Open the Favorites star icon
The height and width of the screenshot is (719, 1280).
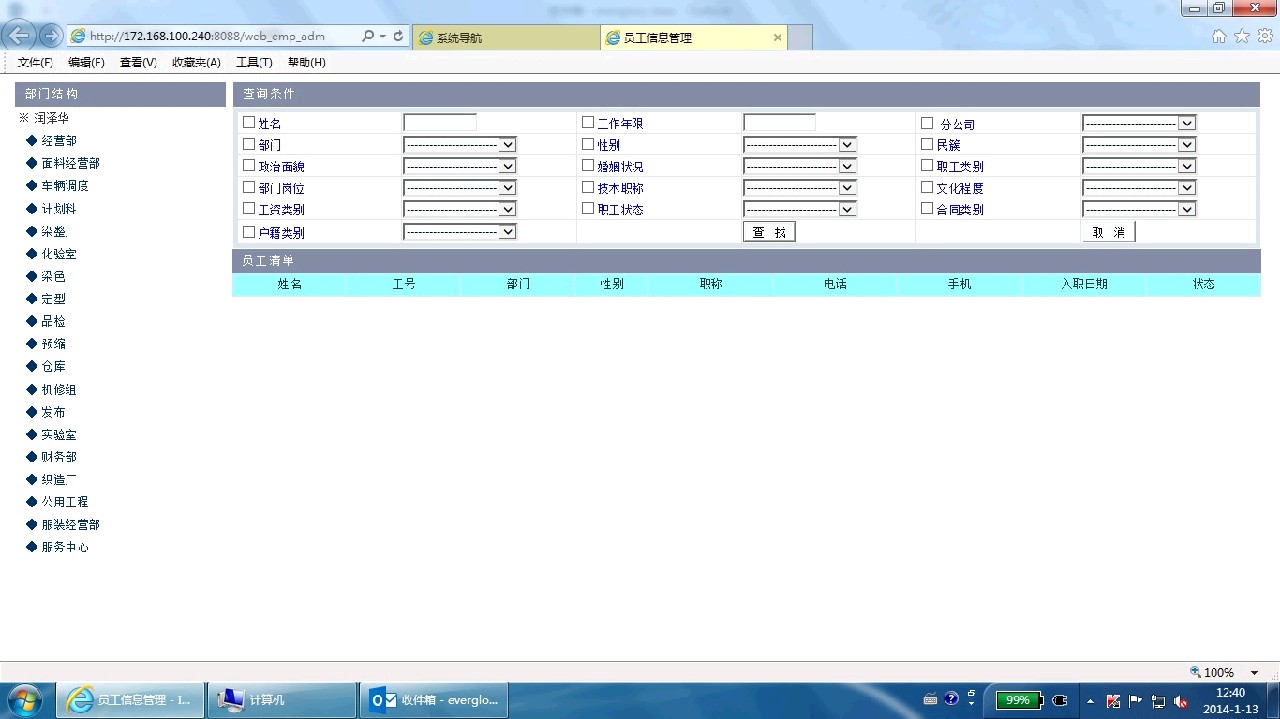(1242, 36)
